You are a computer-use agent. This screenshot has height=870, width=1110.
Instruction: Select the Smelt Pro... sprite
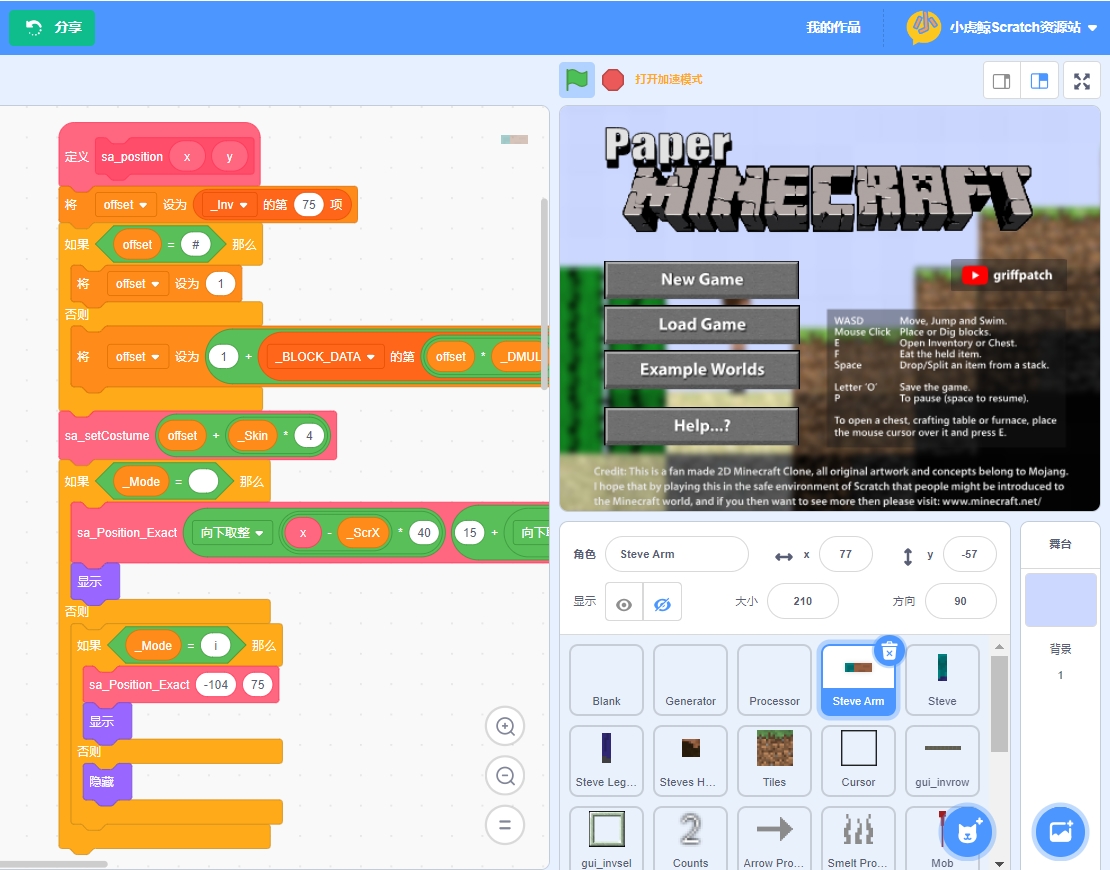tap(858, 839)
